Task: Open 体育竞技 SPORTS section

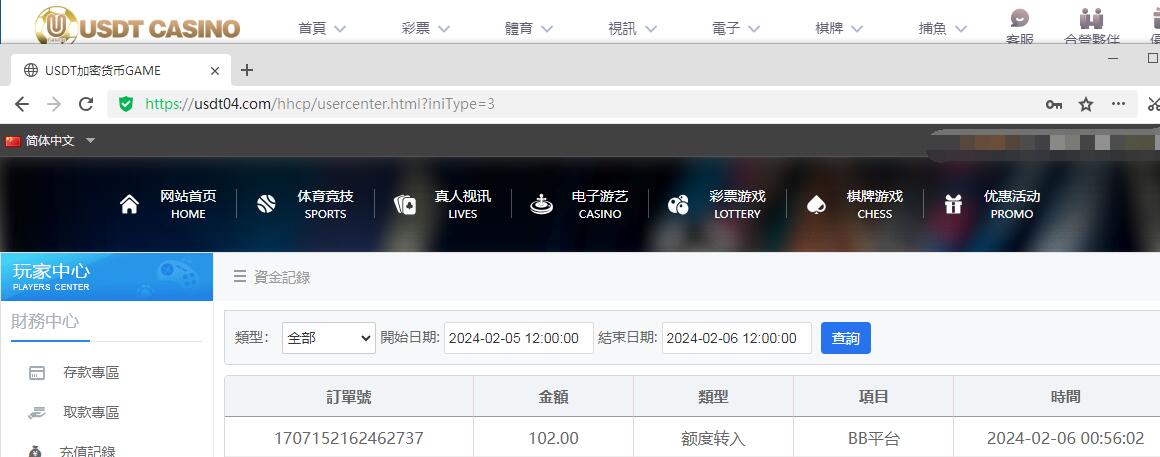Action: pos(326,205)
